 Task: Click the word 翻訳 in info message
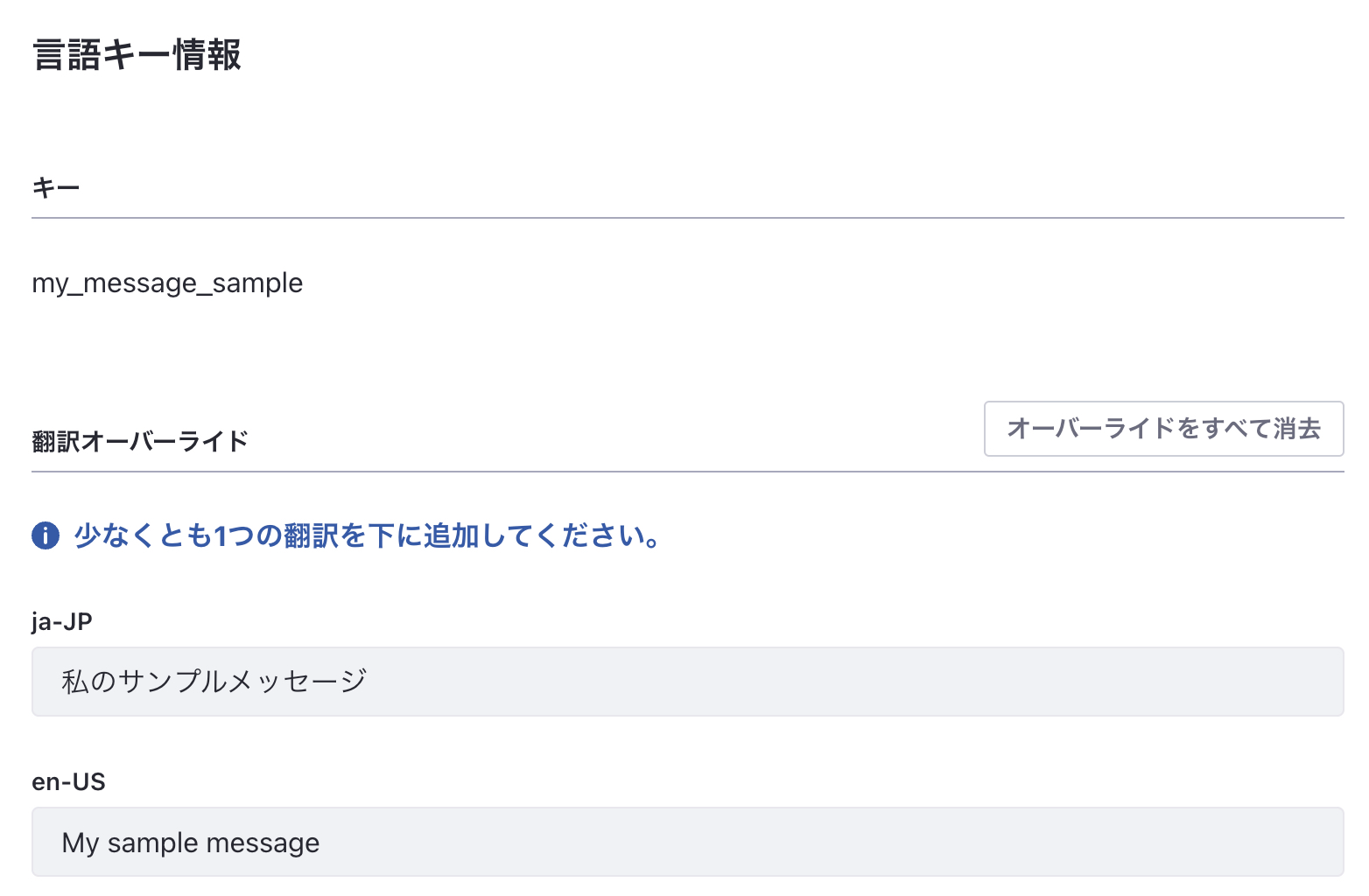coord(311,535)
